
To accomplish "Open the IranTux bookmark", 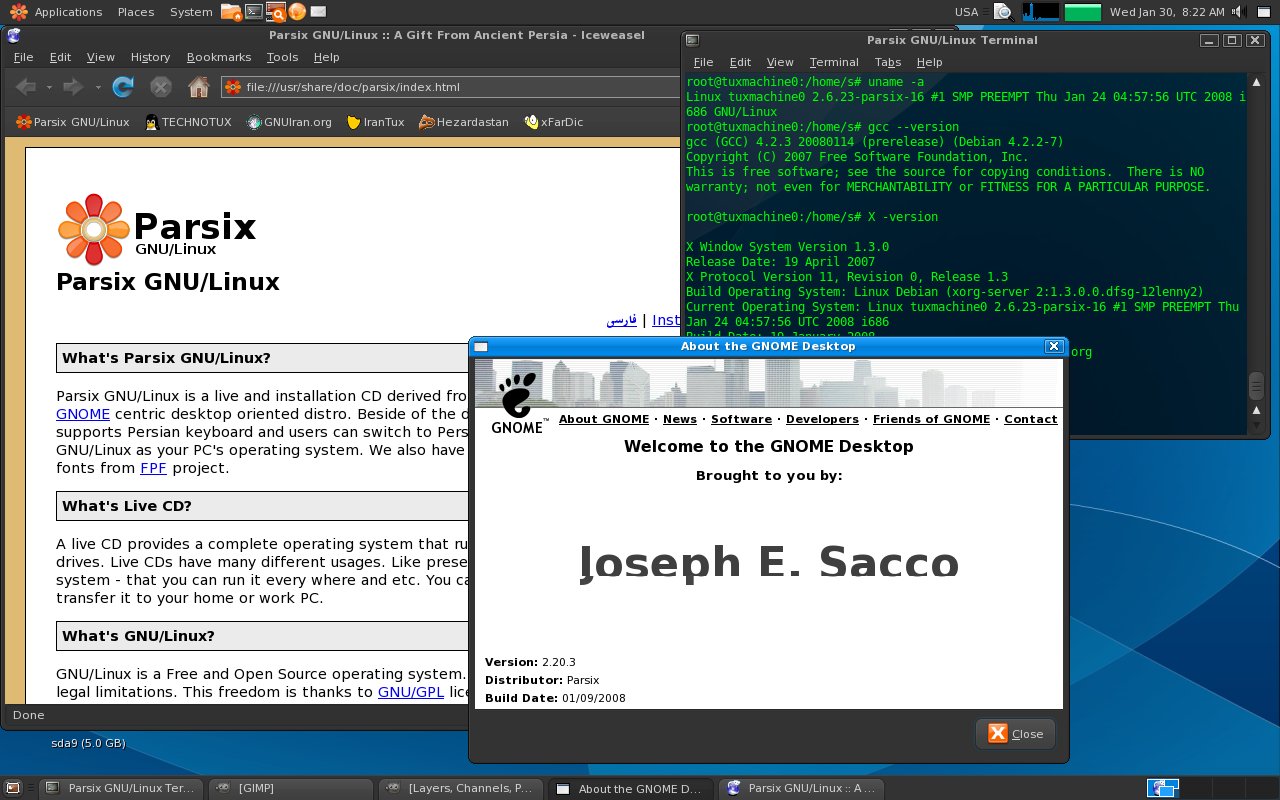I will (375, 122).
